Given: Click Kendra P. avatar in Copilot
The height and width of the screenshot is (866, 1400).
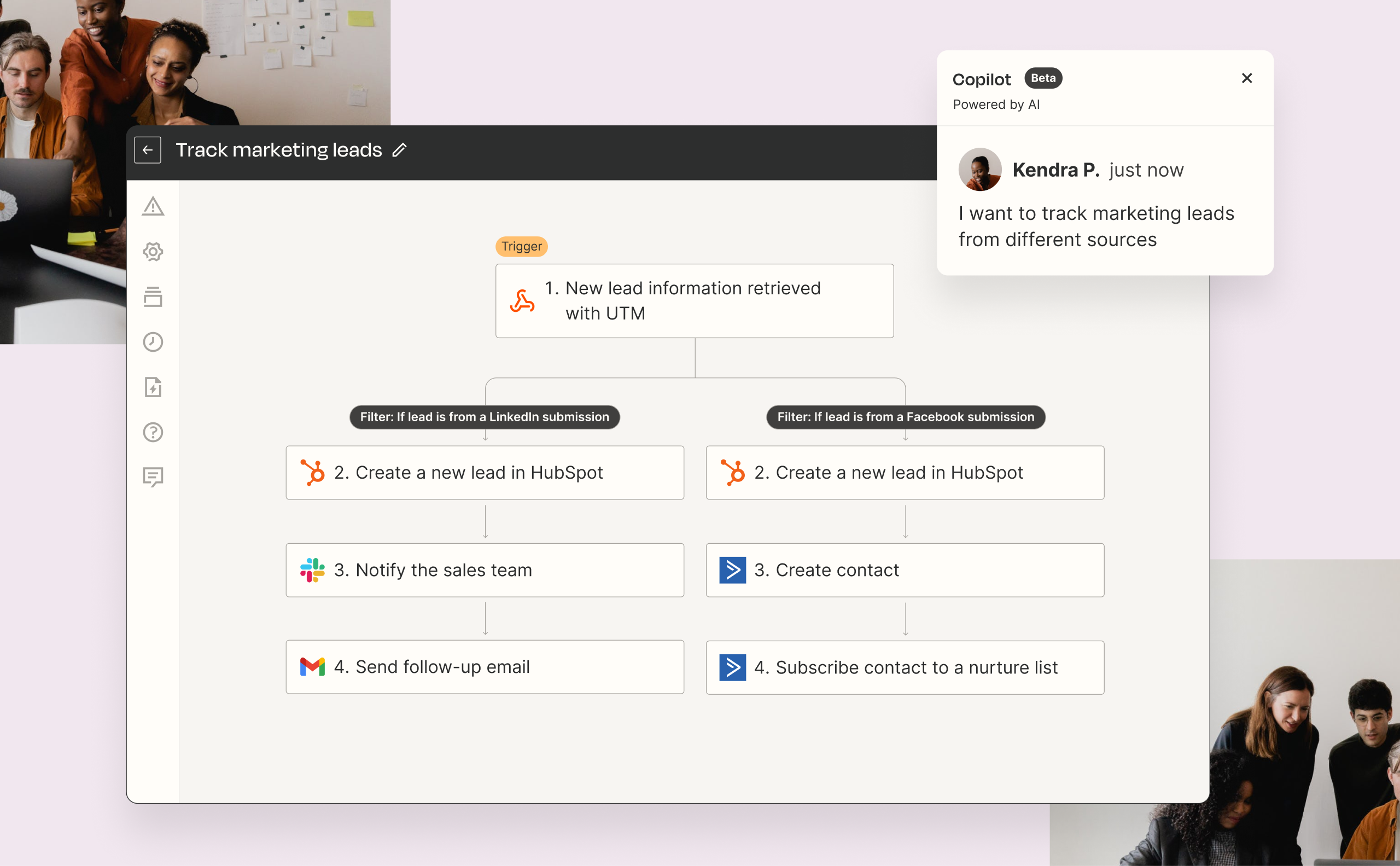Looking at the screenshot, I should (x=979, y=170).
